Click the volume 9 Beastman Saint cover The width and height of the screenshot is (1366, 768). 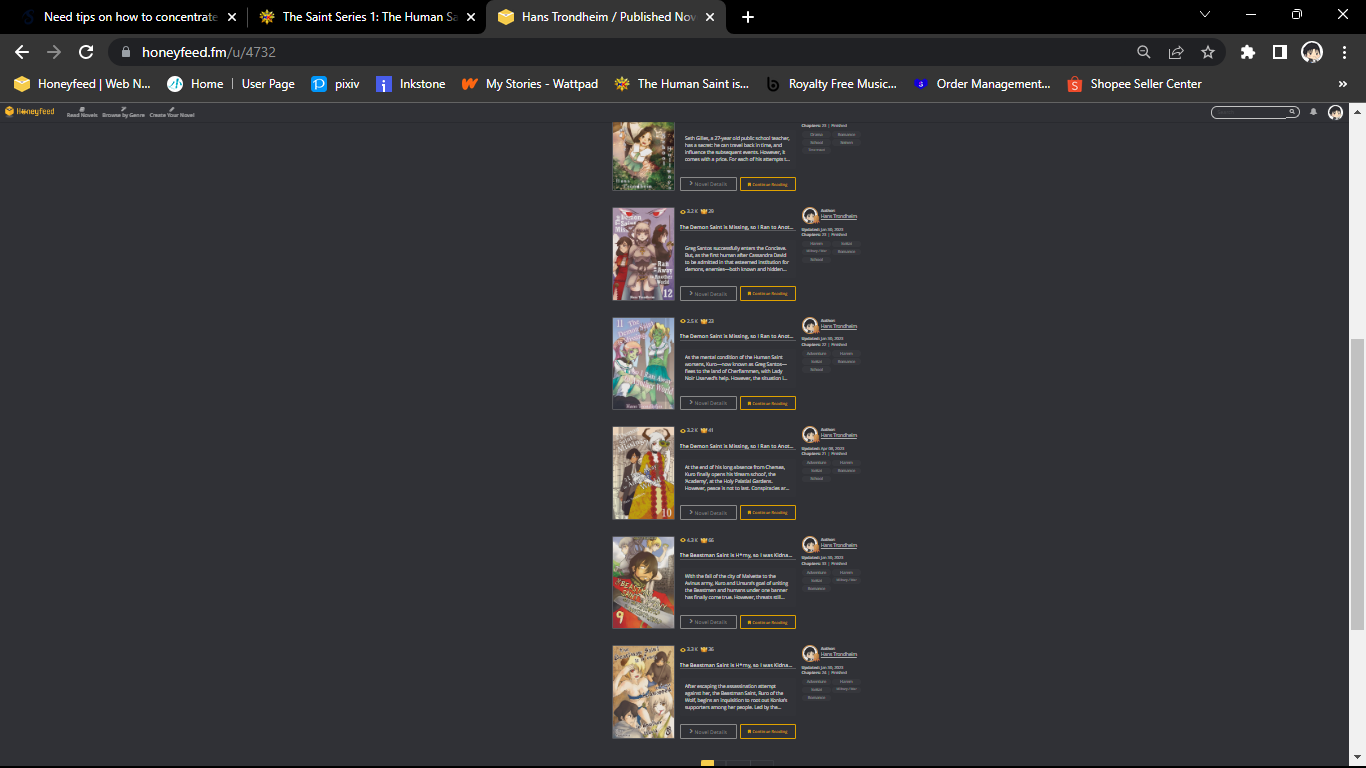643,582
